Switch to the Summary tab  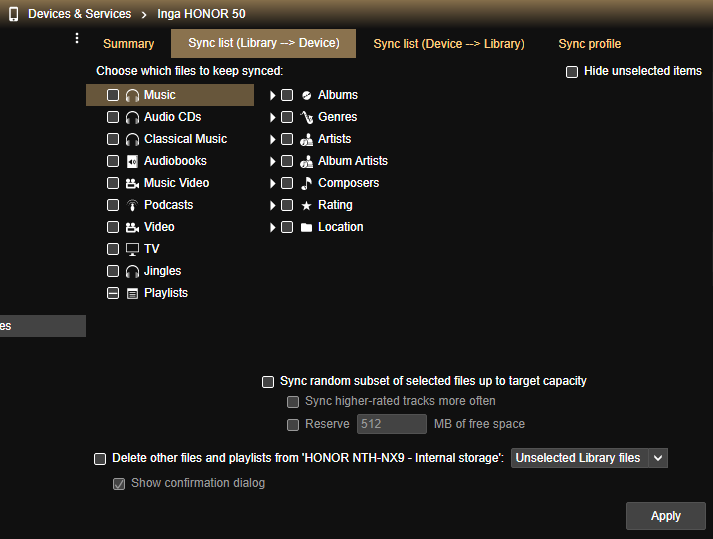click(128, 44)
